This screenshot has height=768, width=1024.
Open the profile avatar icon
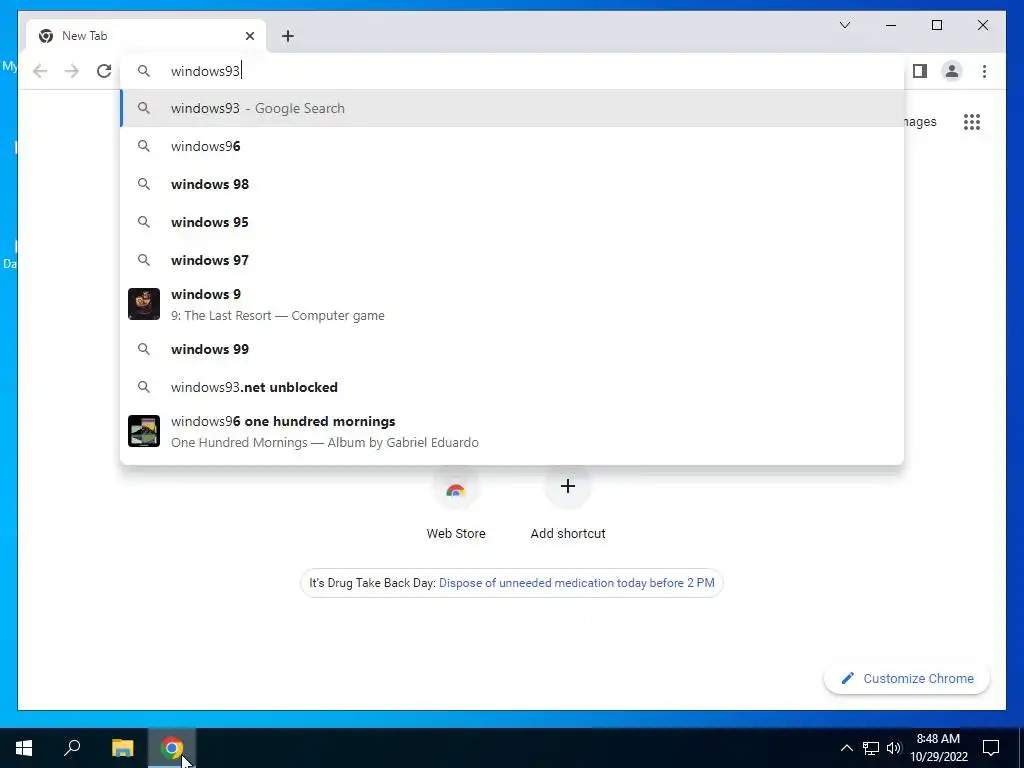point(952,71)
